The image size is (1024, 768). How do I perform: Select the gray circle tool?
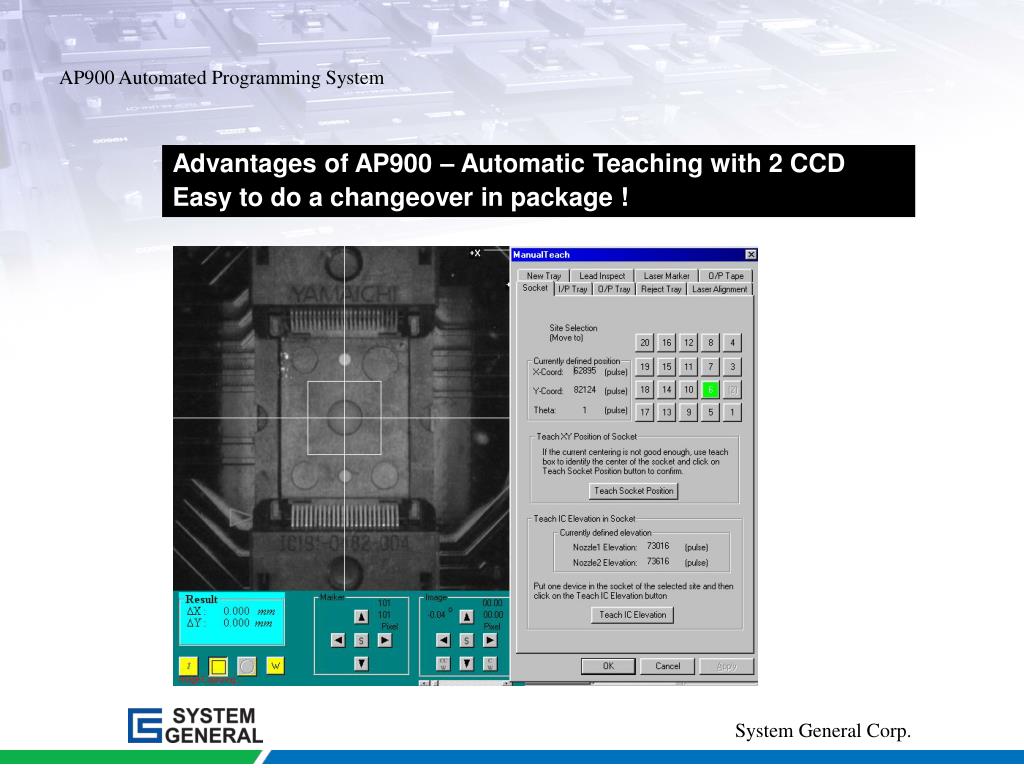247,666
